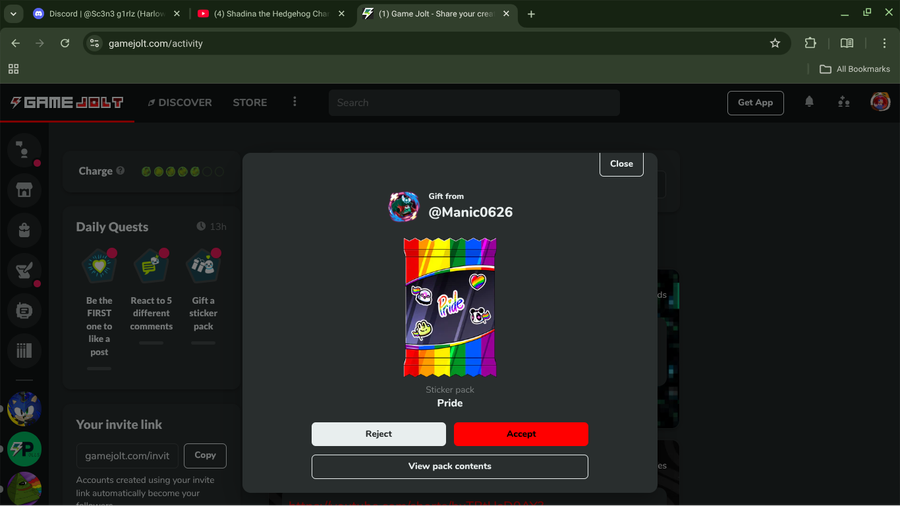
Task: Click the gamejolt.com/activity address bar
Action: 436,44
